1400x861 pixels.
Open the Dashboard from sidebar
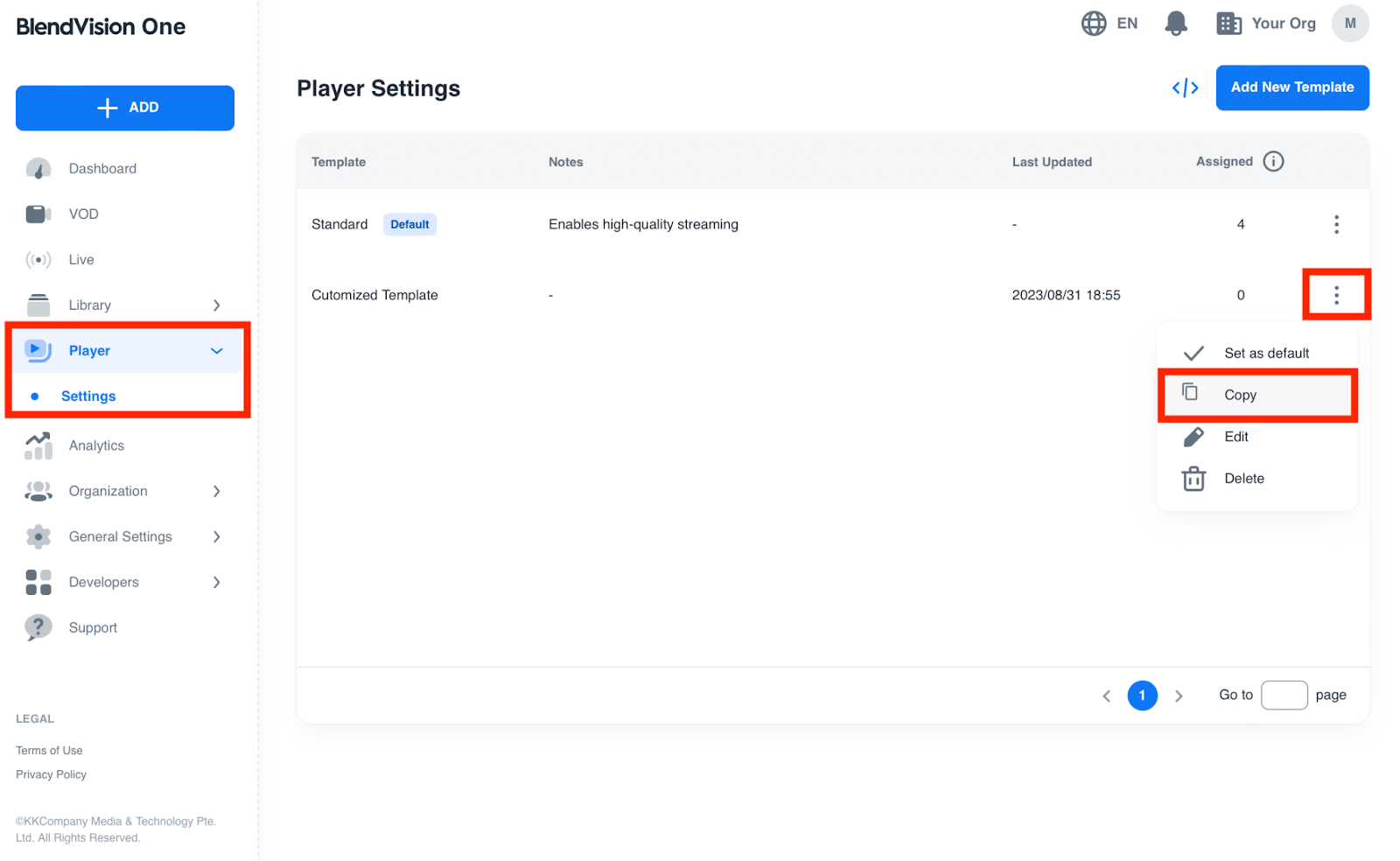click(102, 169)
